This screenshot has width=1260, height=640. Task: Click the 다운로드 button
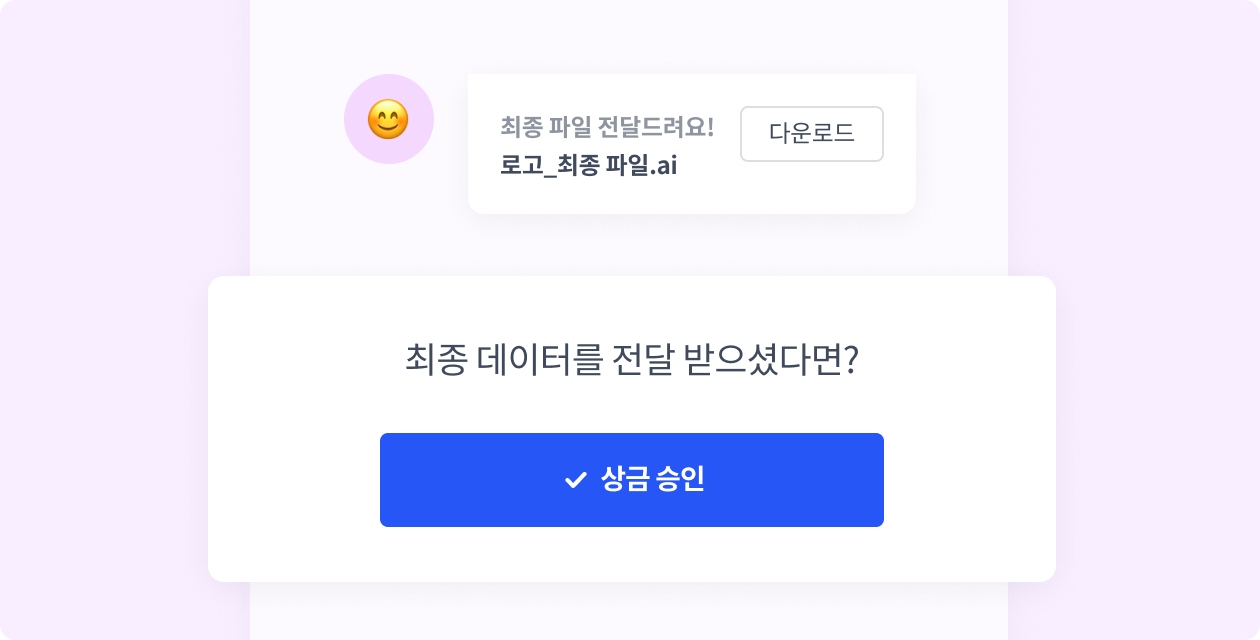click(x=812, y=133)
